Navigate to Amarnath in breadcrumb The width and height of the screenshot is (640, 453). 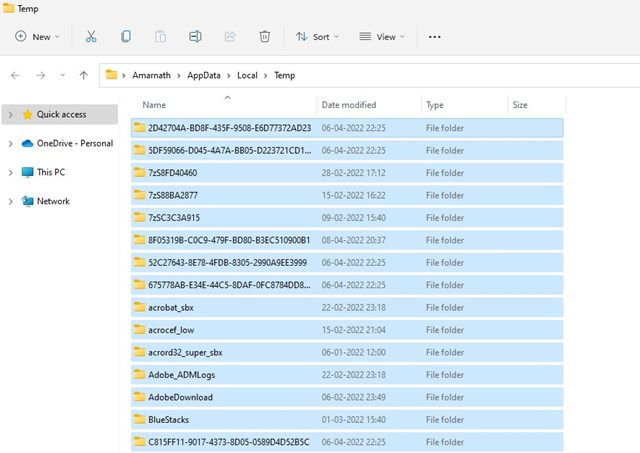(151, 76)
